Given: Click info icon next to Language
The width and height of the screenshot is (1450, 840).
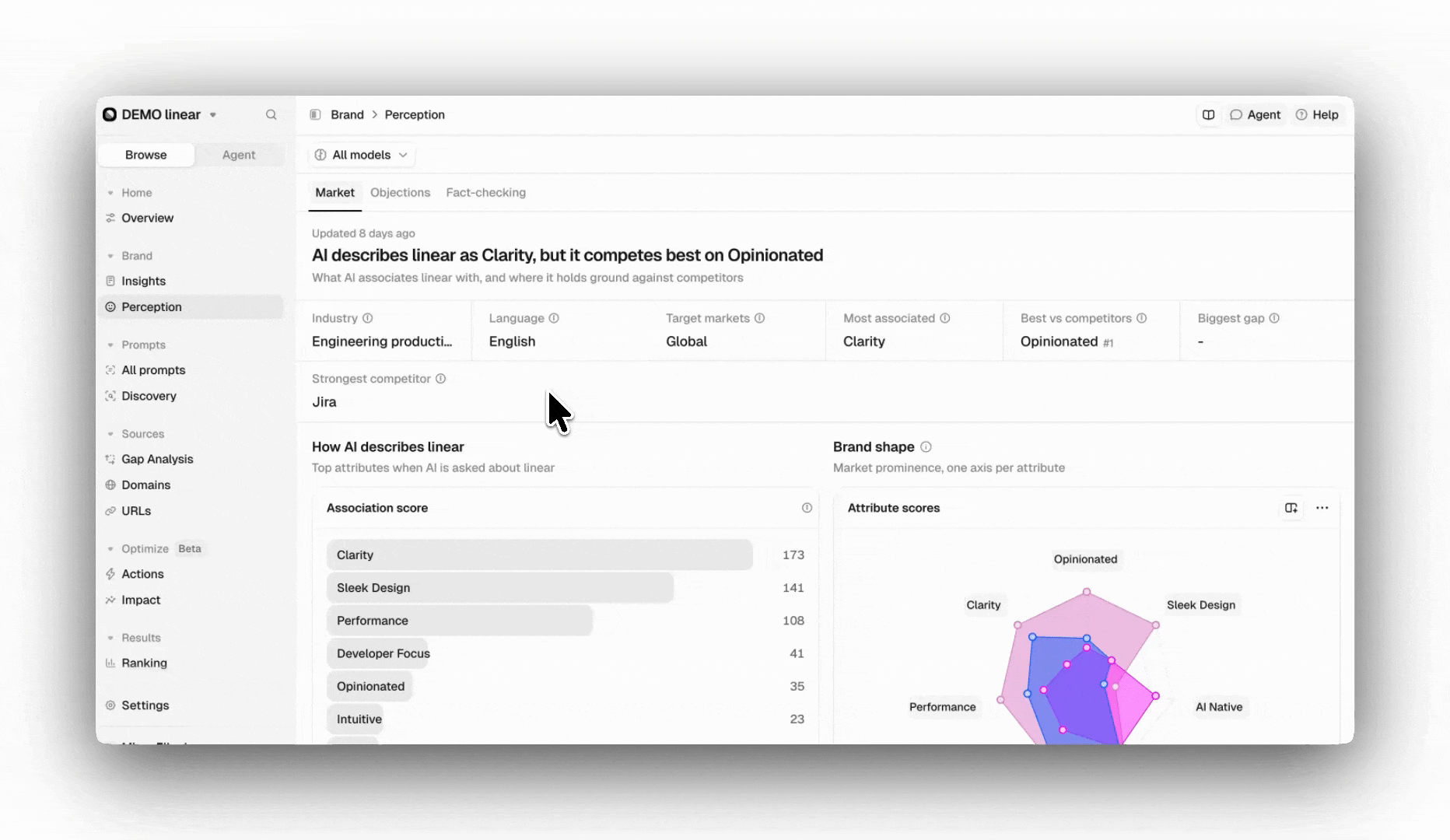Looking at the screenshot, I should pos(554,318).
